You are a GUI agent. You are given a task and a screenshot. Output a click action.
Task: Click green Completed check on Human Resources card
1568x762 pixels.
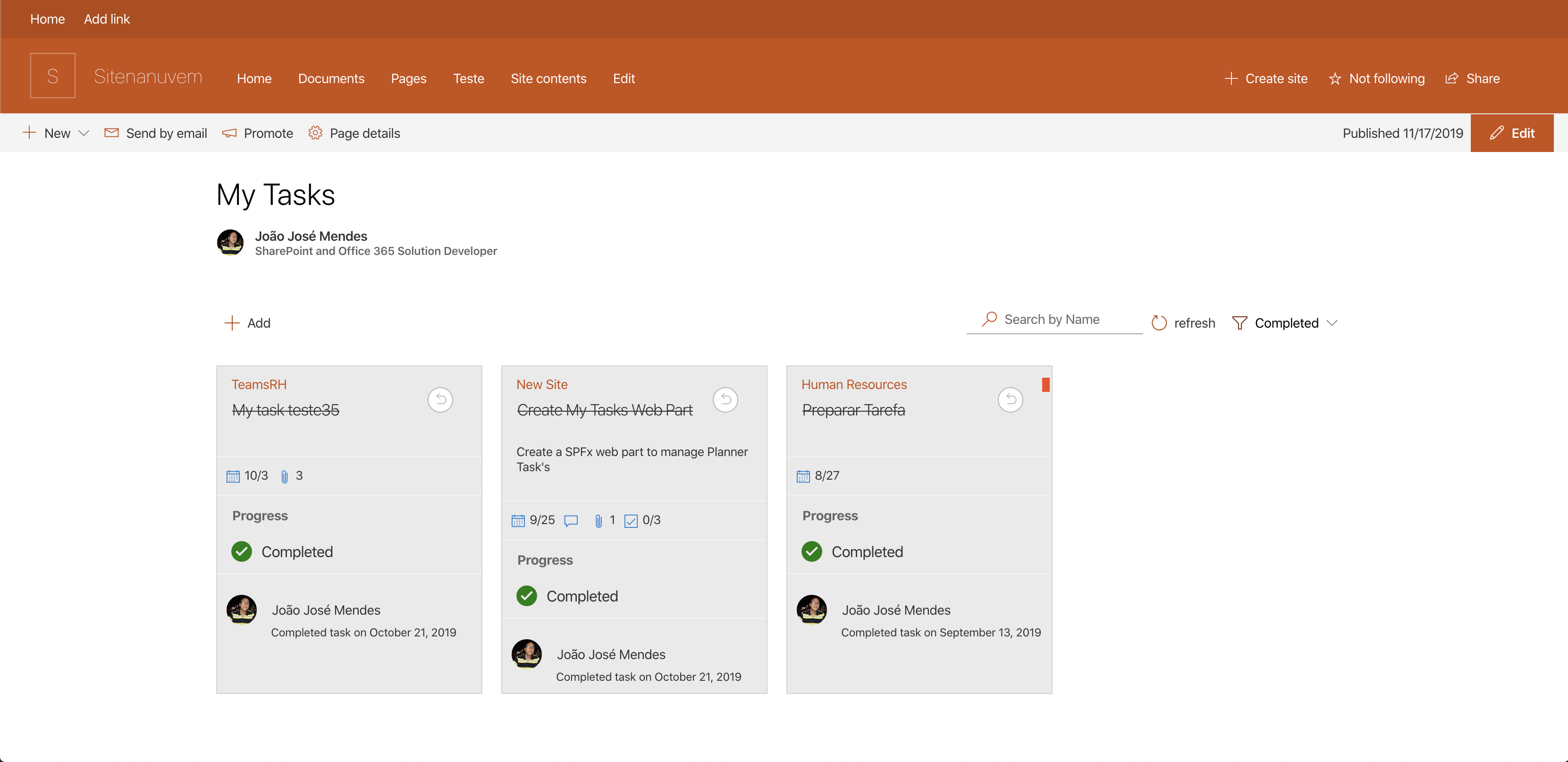pyautogui.click(x=812, y=551)
